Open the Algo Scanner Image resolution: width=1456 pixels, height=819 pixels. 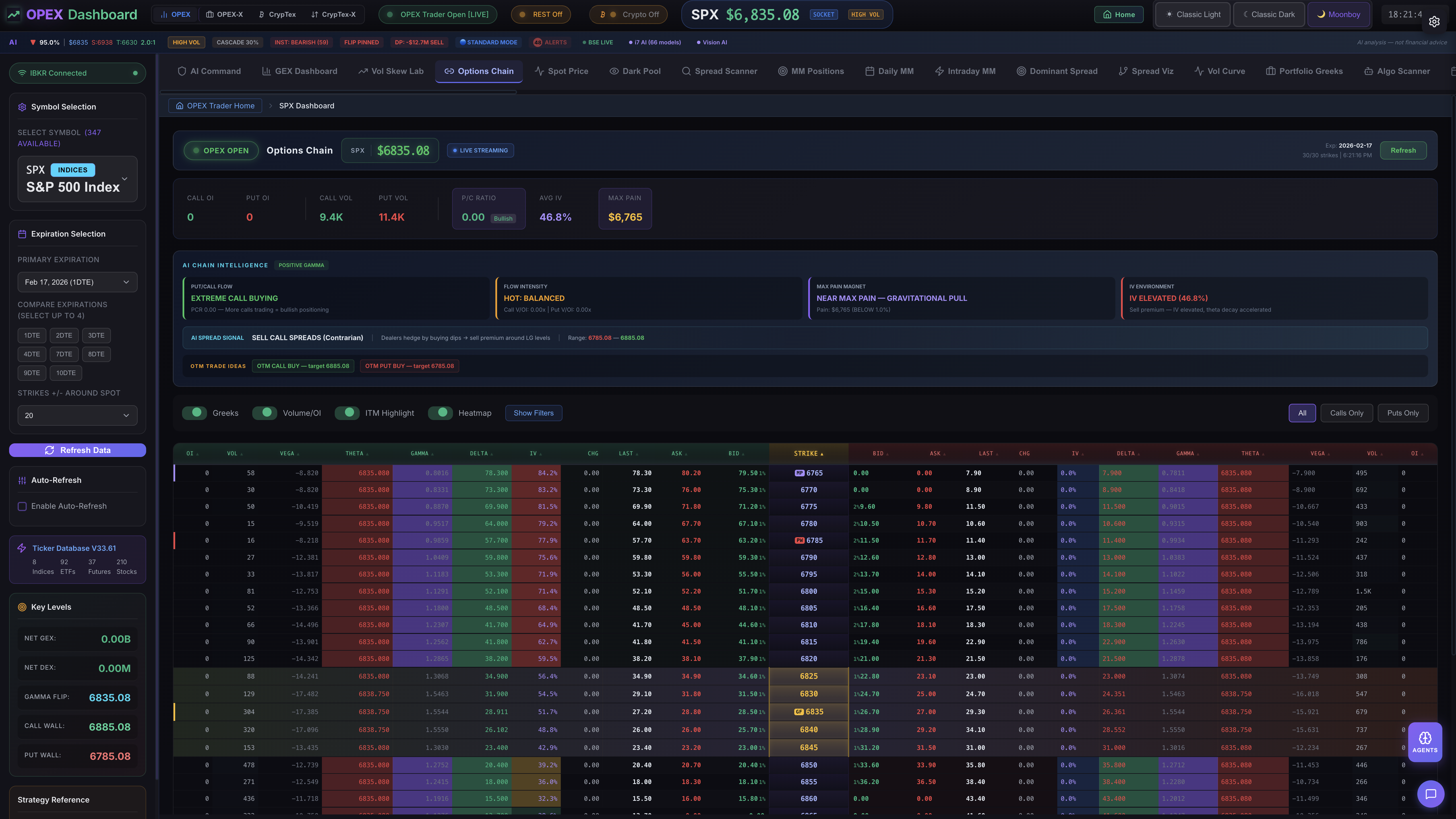1397,71
